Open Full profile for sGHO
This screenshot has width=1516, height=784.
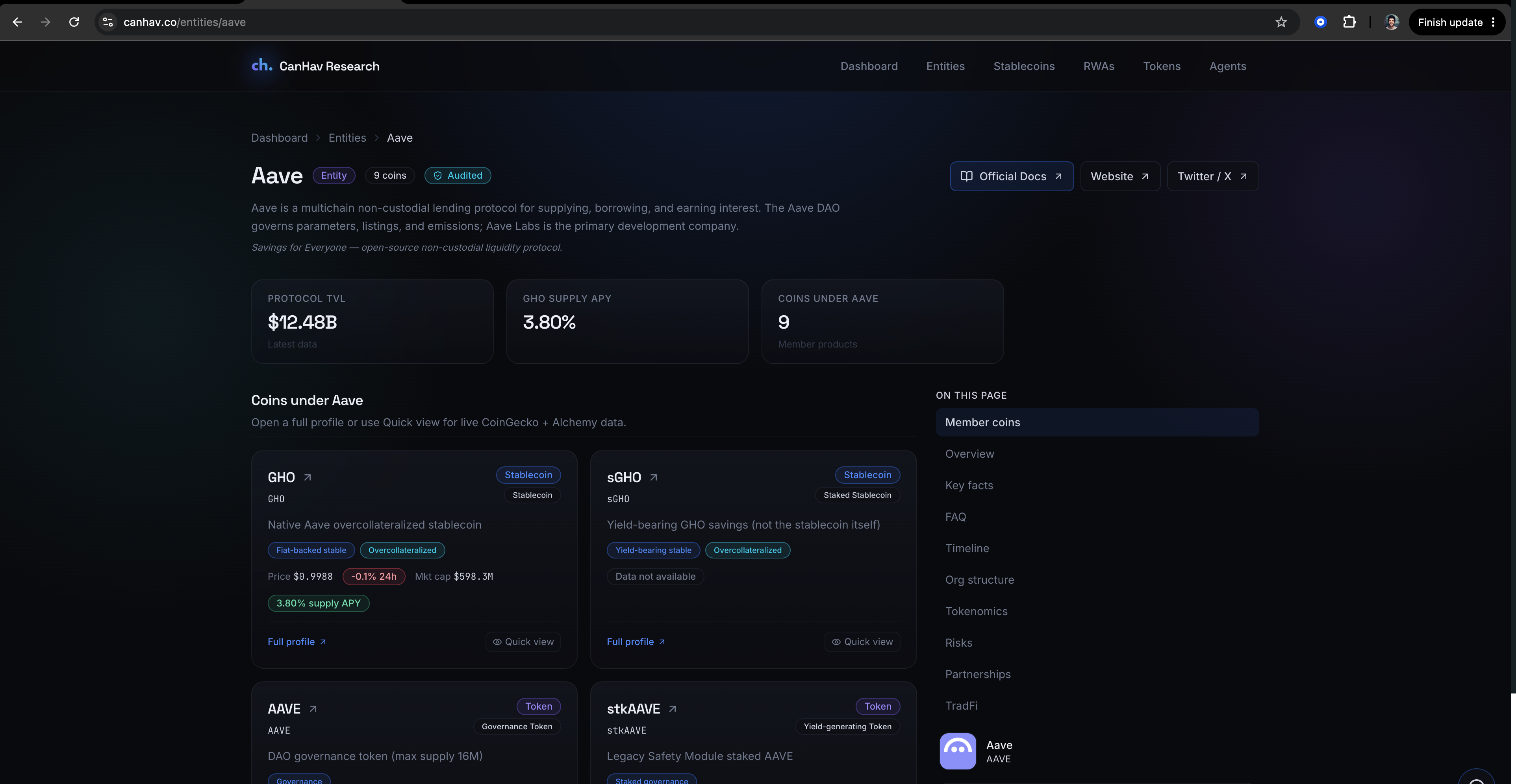click(x=636, y=642)
